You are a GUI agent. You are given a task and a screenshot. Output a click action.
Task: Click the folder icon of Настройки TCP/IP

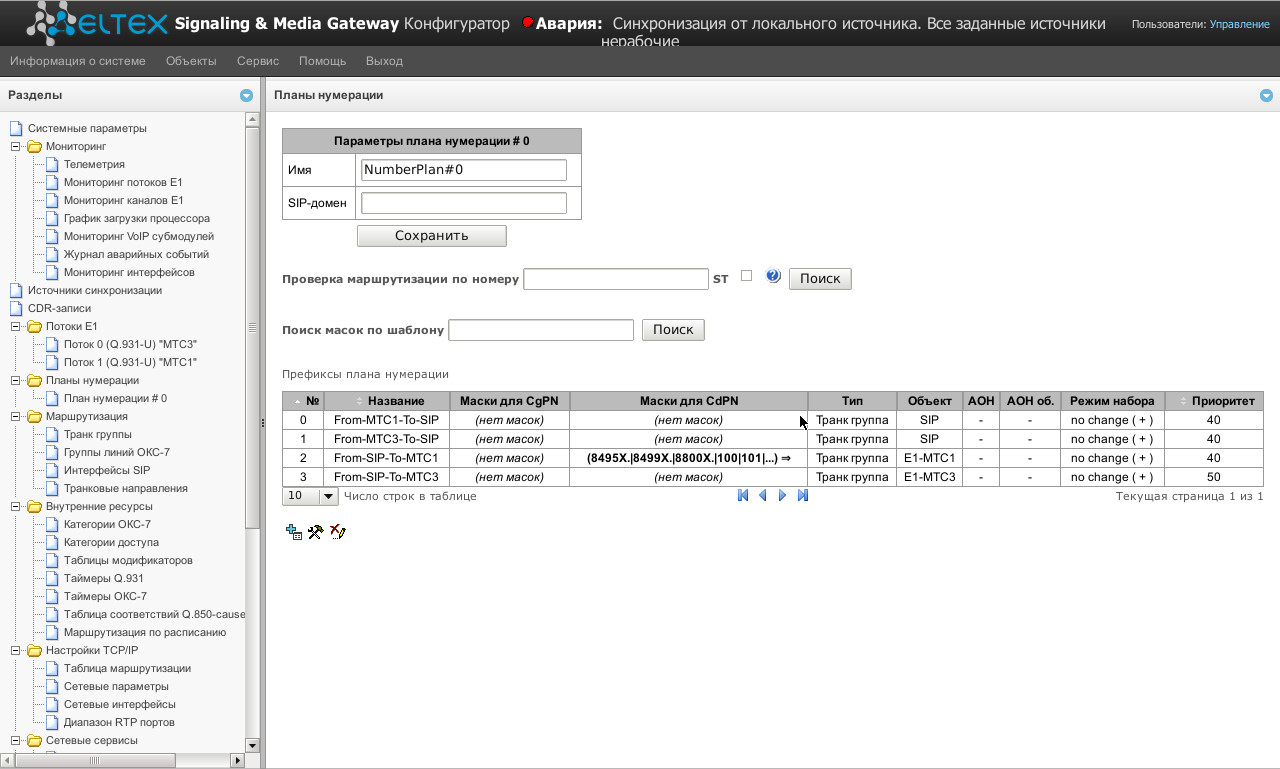(x=34, y=650)
